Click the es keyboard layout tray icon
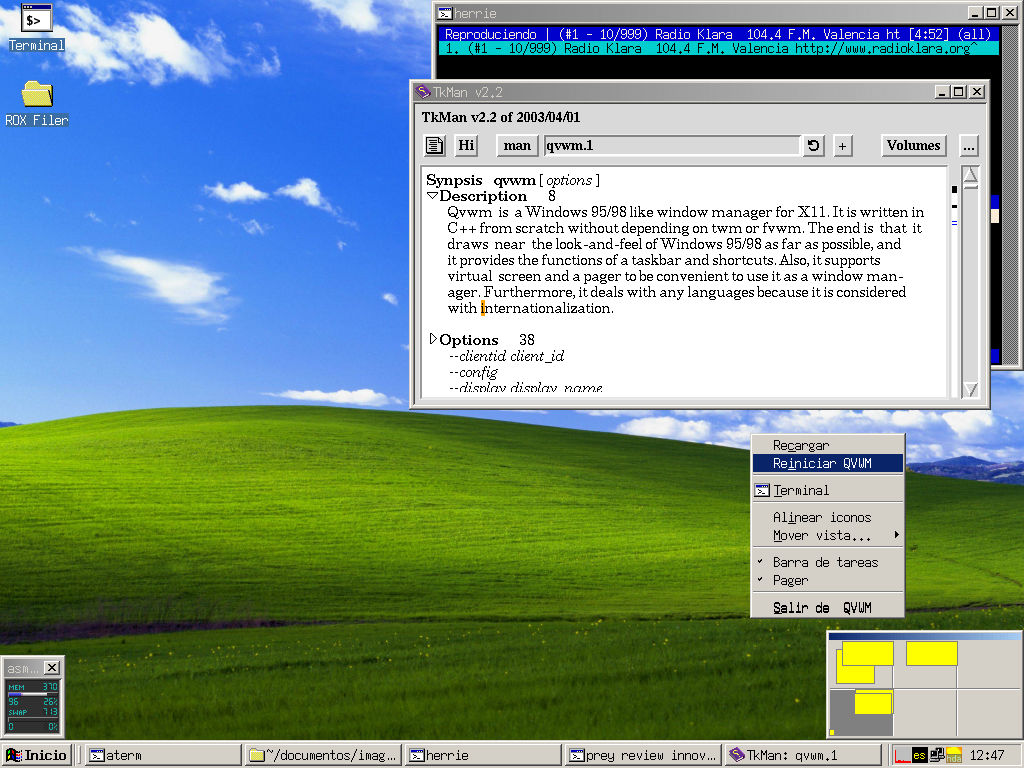Image resolution: width=1024 pixels, height=768 pixels. click(920, 756)
